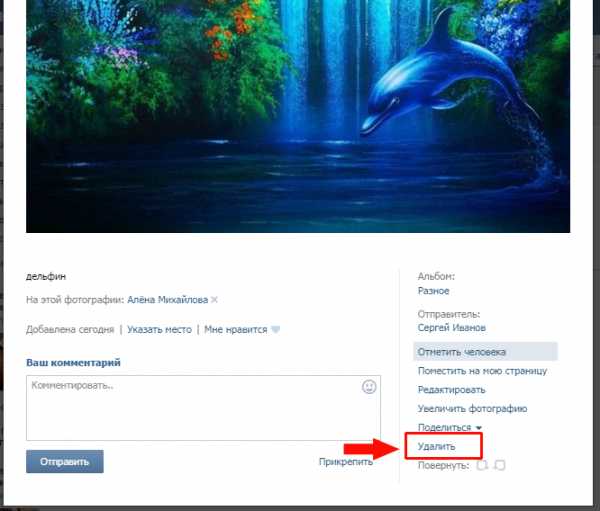The width and height of the screenshot is (600, 511).
Task: Focus the Комментировать comment text field
Action: [203, 408]
